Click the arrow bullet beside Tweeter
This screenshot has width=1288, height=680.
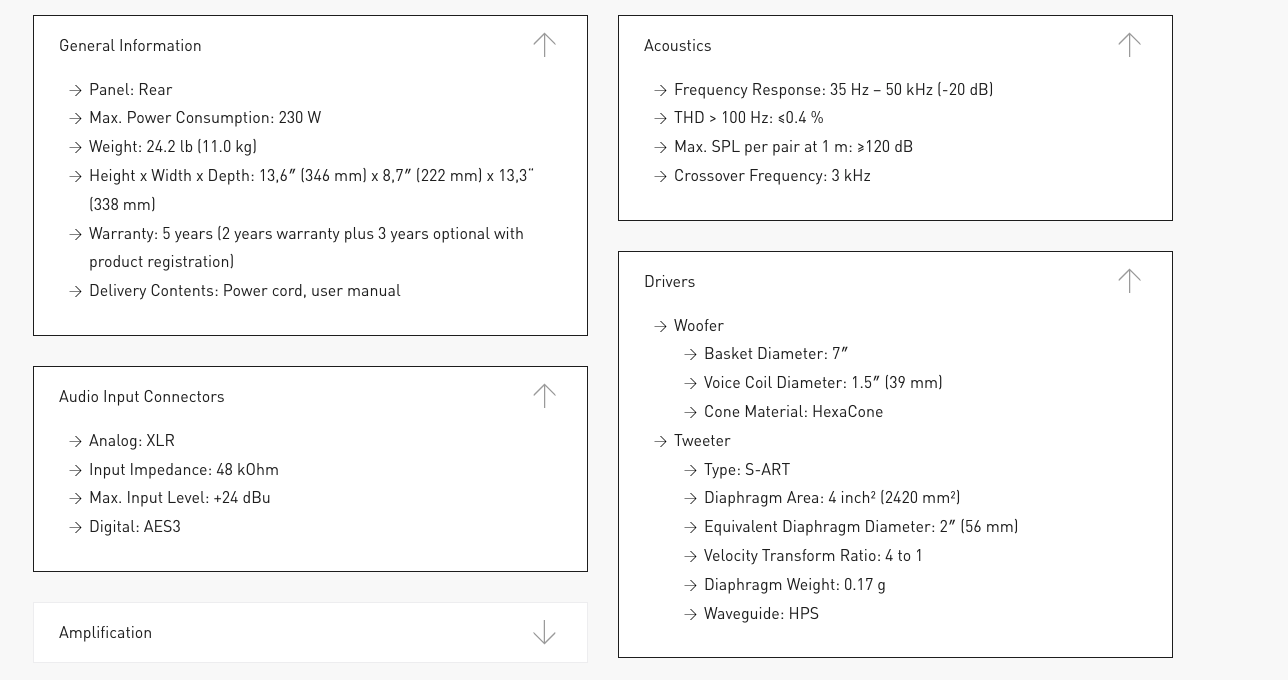(660, 441)
